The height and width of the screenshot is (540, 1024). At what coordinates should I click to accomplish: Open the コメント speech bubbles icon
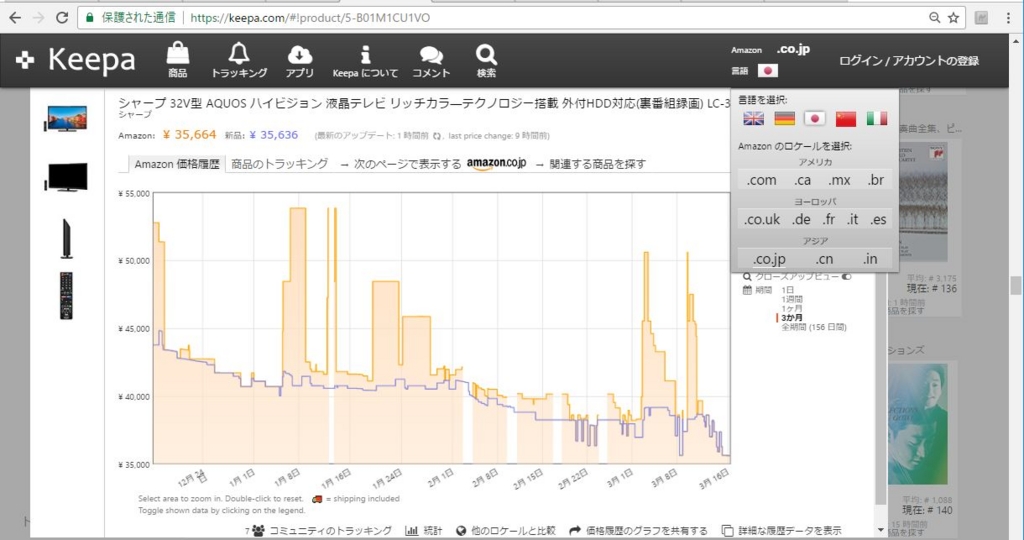click(431, 60)
